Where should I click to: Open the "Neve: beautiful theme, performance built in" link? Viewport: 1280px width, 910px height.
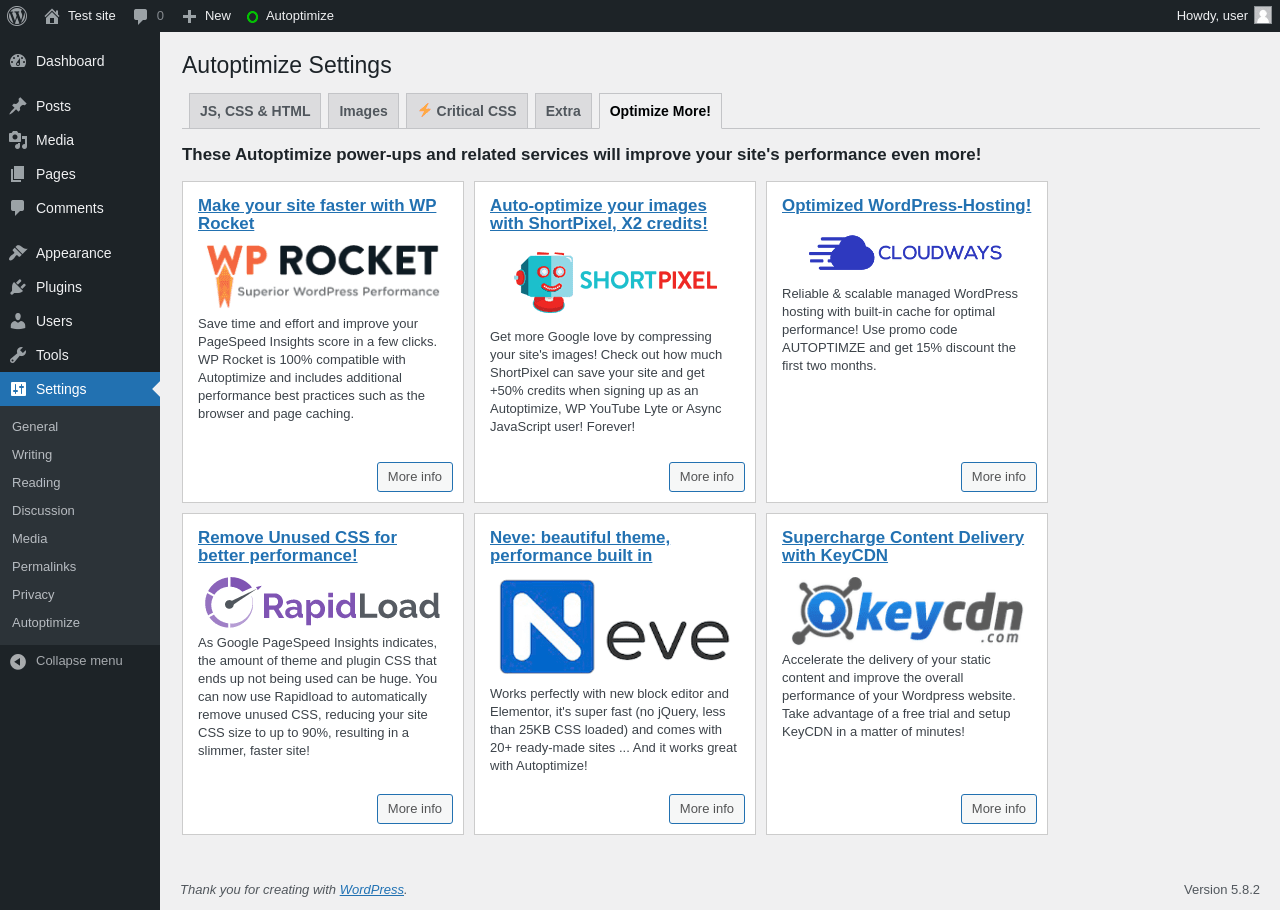580,547
